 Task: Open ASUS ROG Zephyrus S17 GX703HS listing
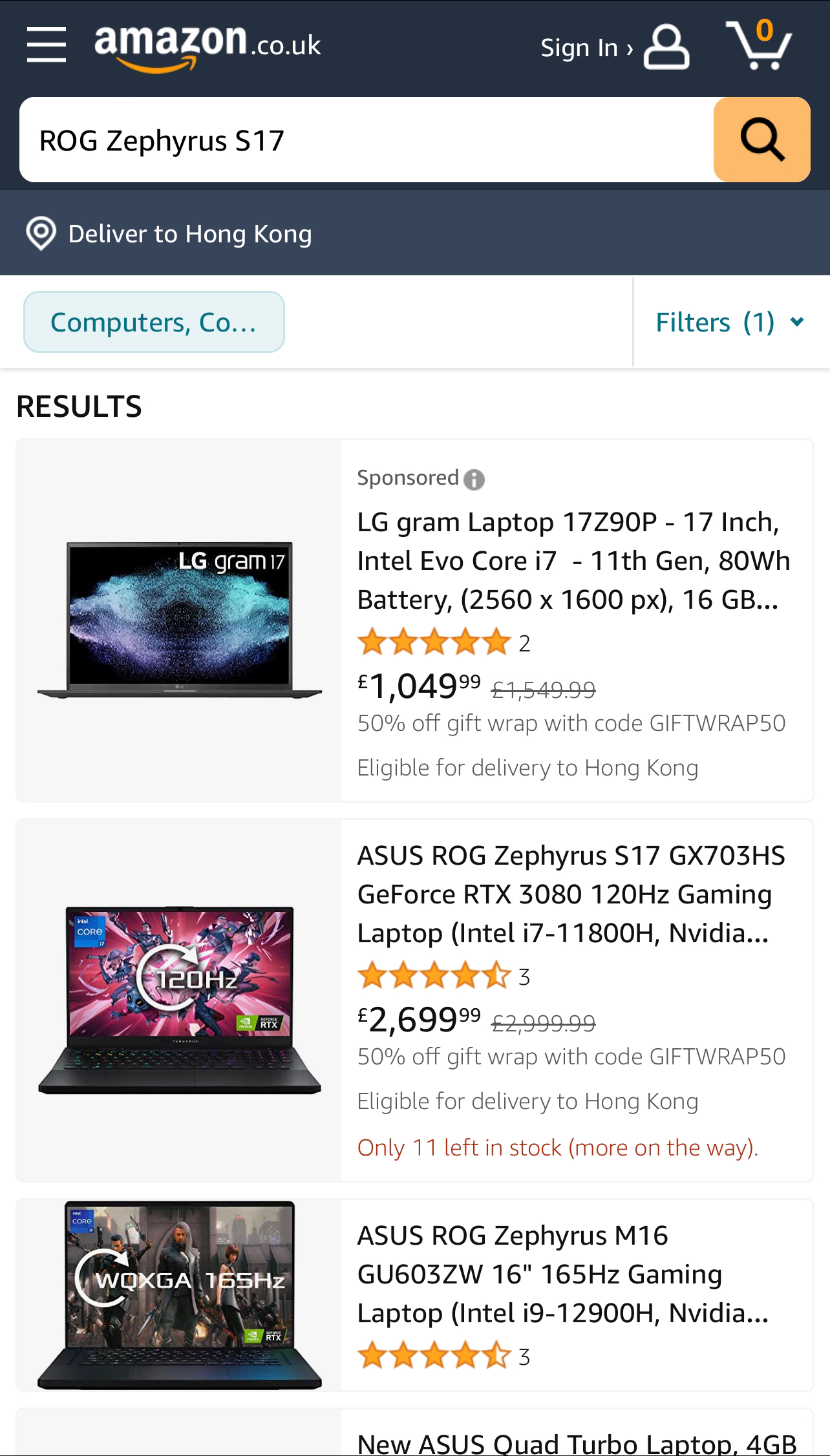[571, 894]
